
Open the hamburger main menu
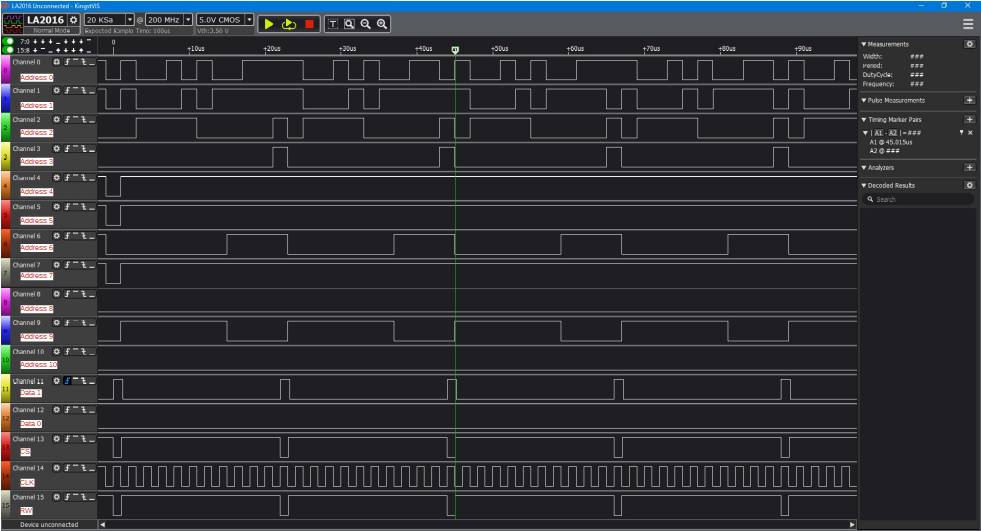click(x=967, y=24)
